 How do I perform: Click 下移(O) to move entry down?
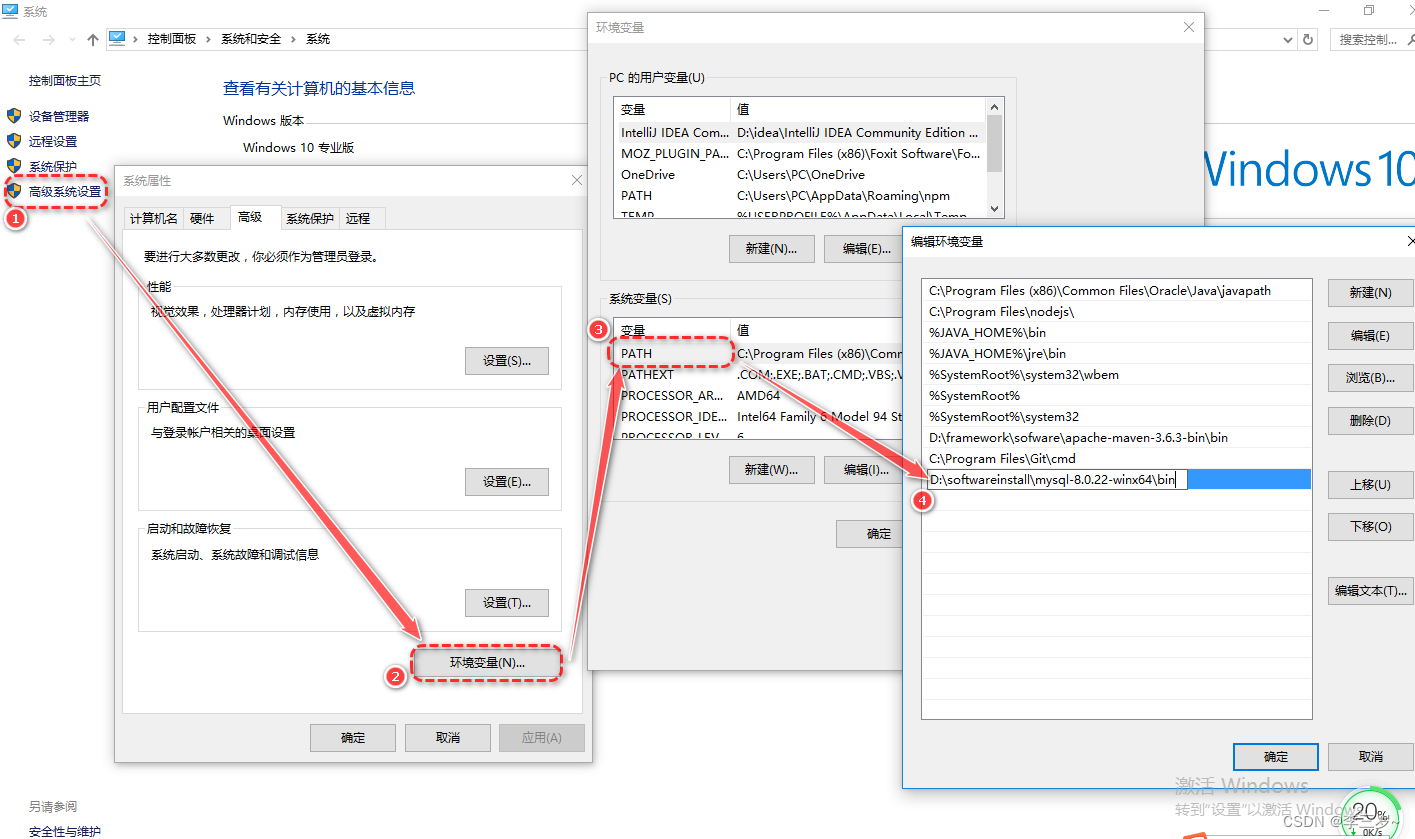click(x=1370, y=526)
